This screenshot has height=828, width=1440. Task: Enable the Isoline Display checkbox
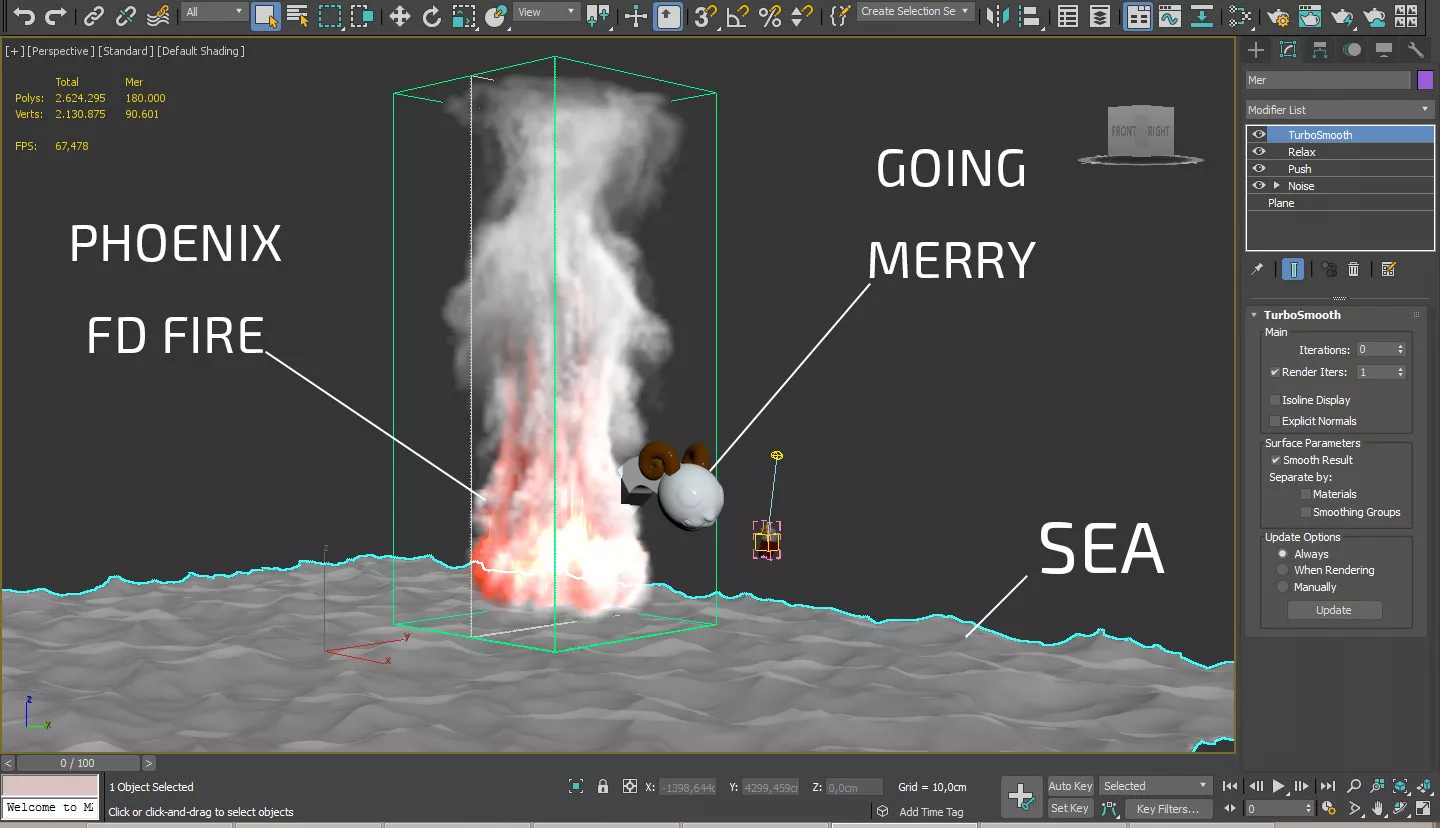coord(1275,400)
